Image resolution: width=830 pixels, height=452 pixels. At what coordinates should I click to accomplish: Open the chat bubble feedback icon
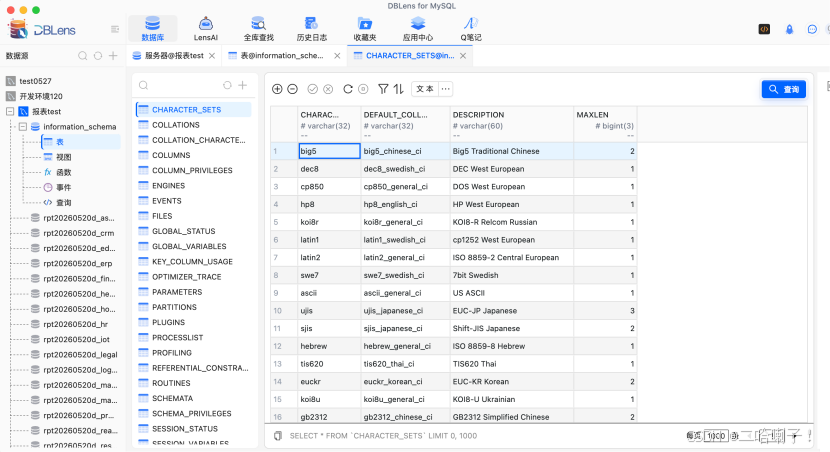coord(812,29)
